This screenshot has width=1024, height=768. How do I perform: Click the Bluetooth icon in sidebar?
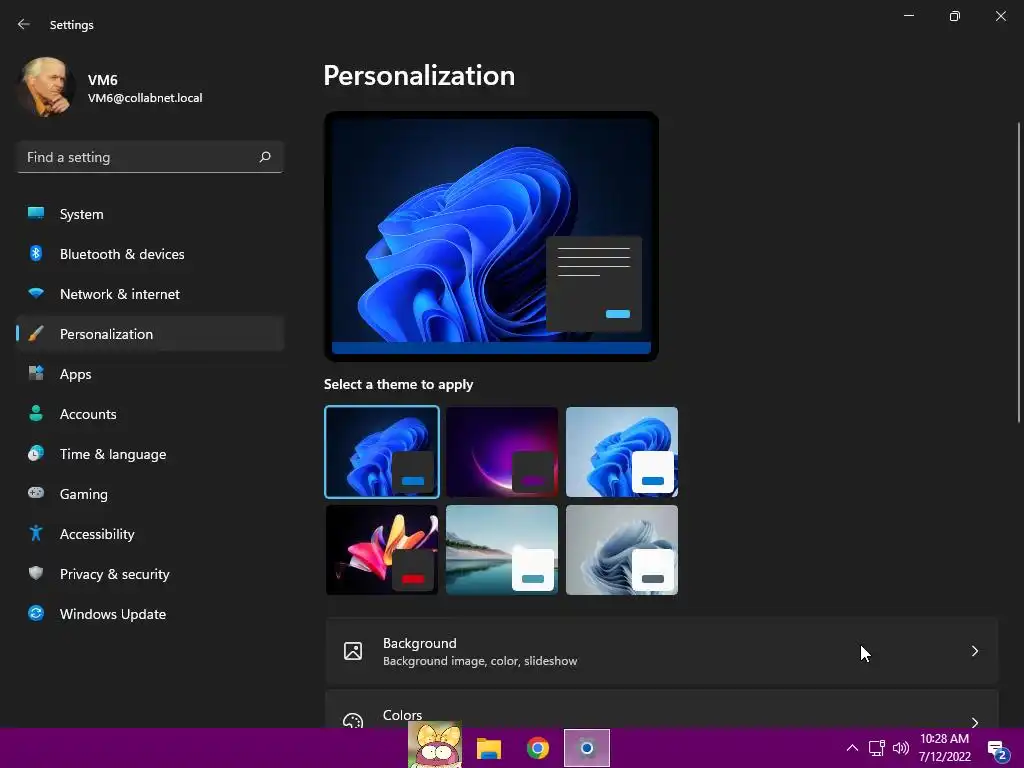click(x=36, y=253)
